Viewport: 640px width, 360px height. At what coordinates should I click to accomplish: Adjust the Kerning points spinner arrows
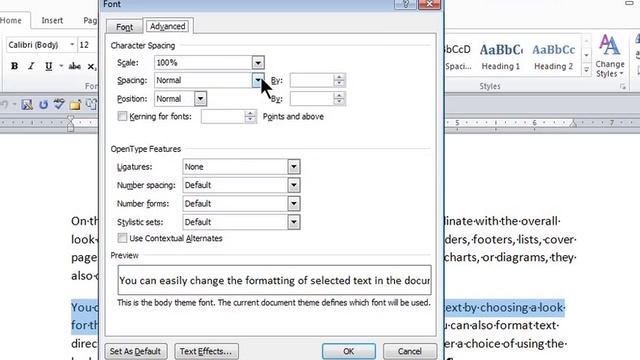(250, 117)
